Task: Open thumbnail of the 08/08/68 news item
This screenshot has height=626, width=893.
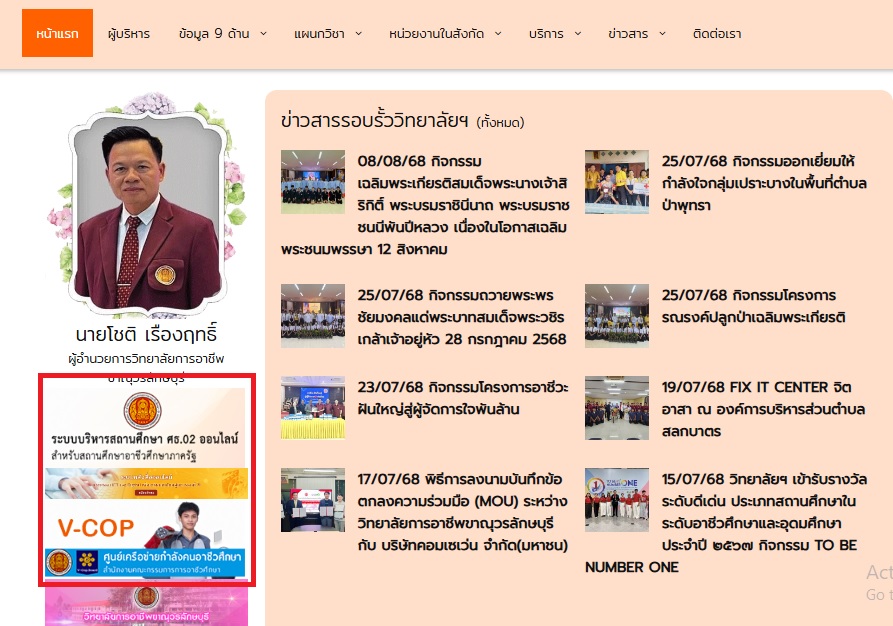Action: tap(313, 182)
